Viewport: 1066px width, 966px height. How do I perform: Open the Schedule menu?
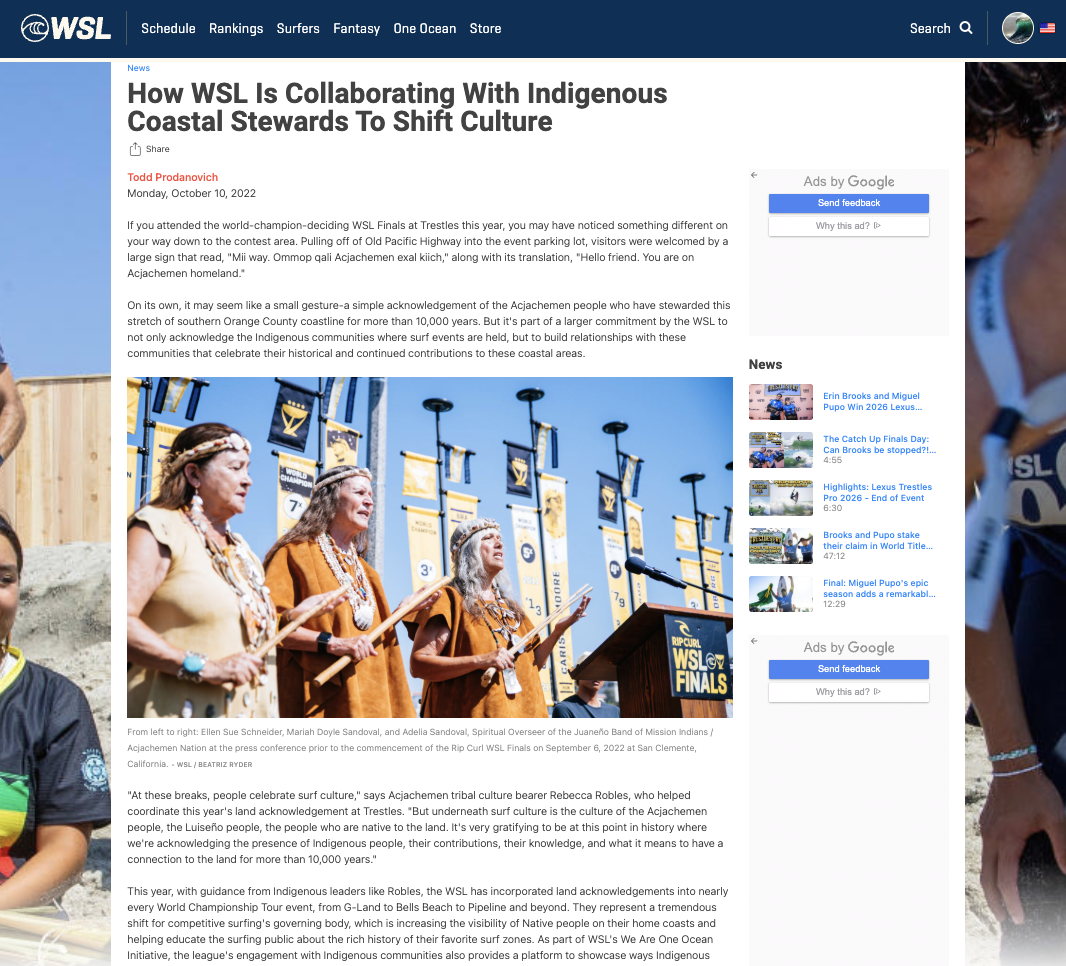[168, 29]
